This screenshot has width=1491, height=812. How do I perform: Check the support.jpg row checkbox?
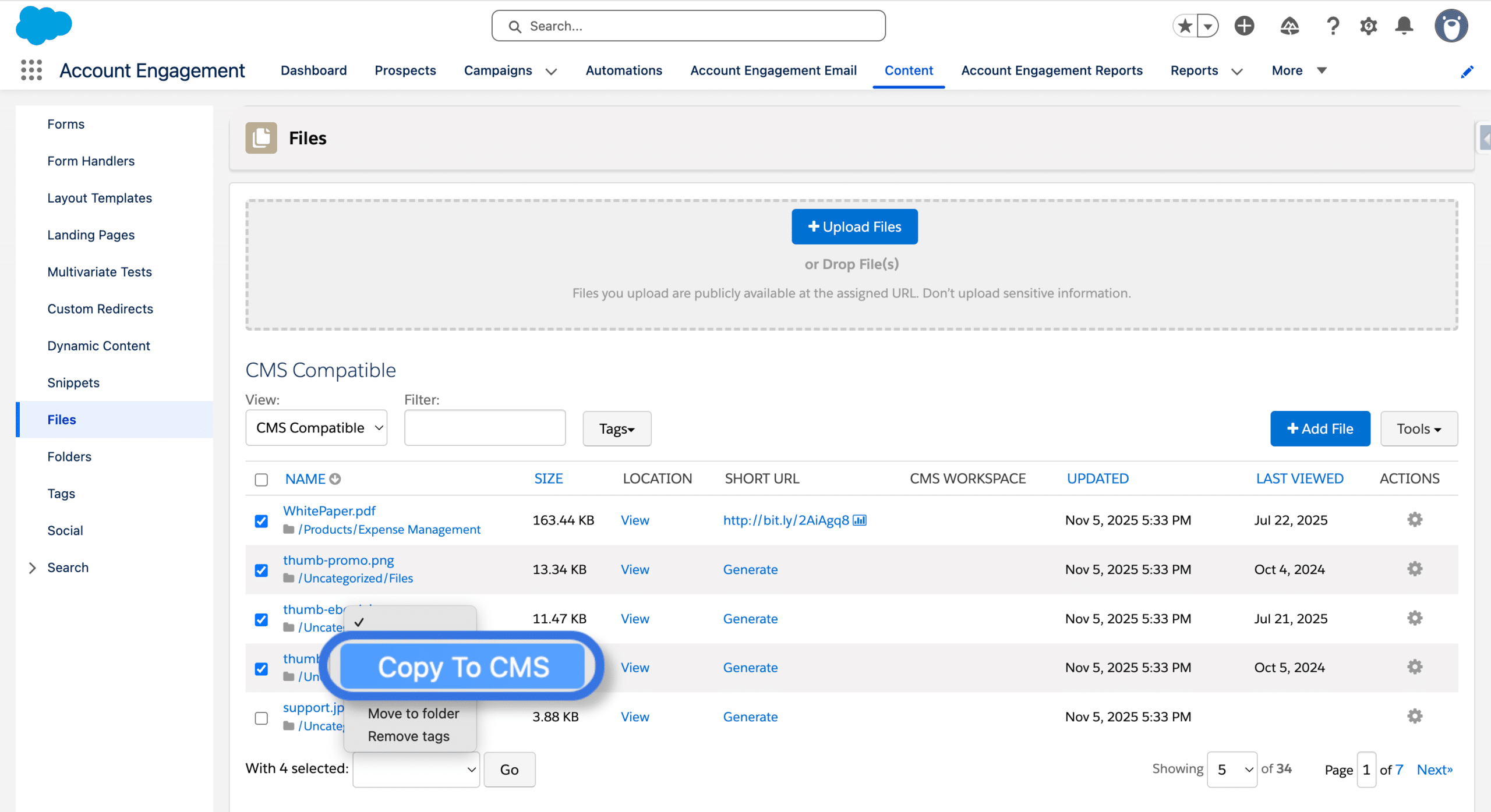point(262,718)
